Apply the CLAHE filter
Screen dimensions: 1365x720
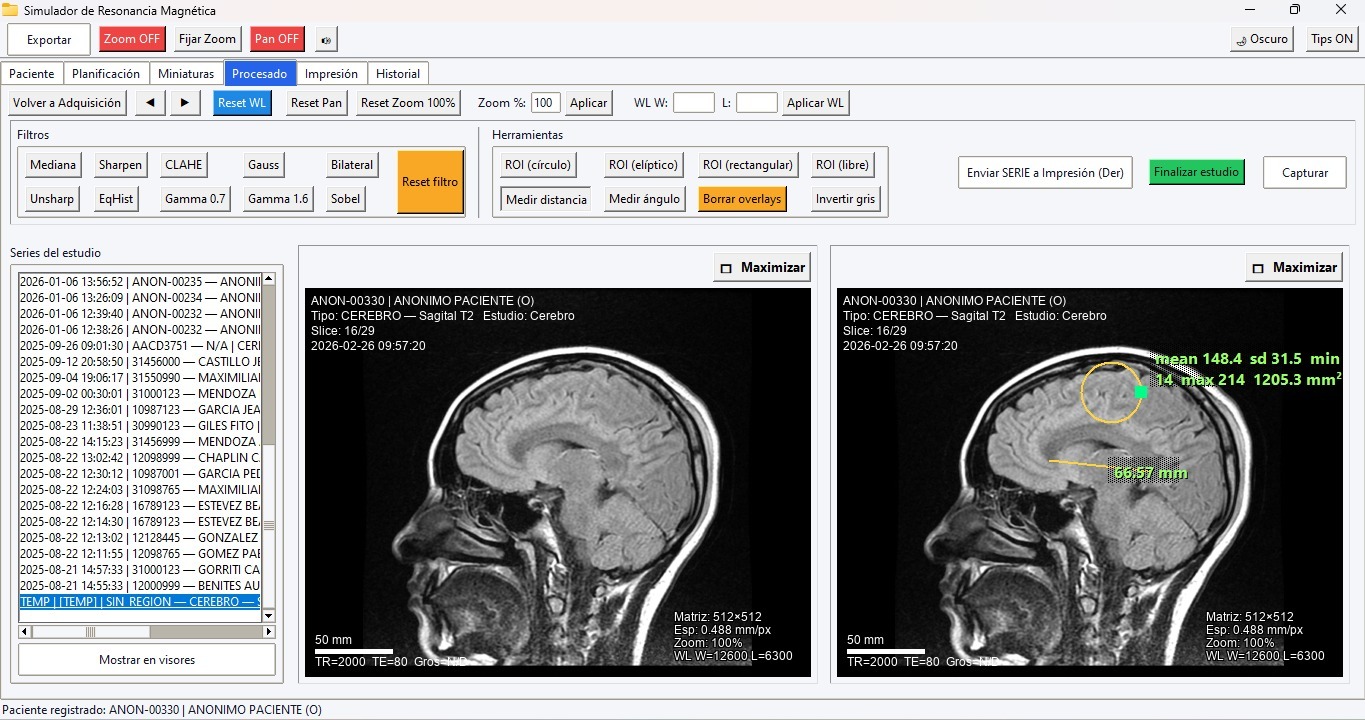coord(183,165)
